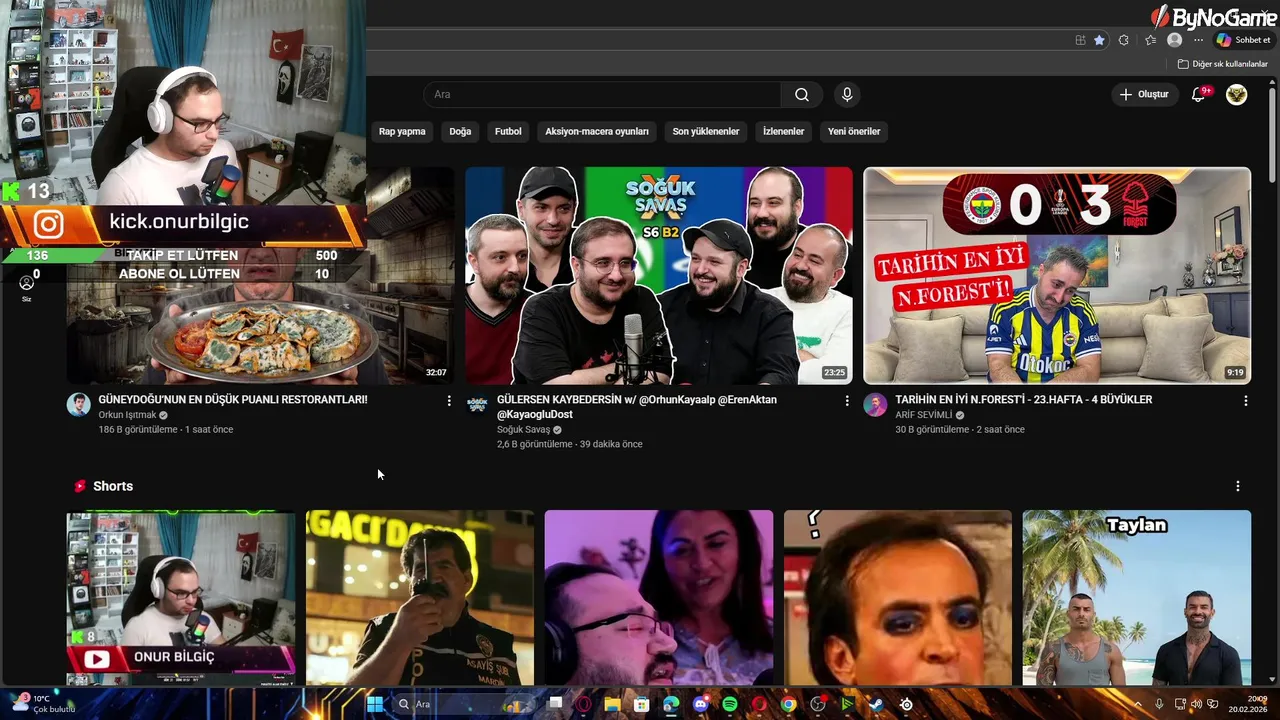Visit Soğuk Savaş channel name
This screenshot has width=1280, height=720.
click(523, 430)
